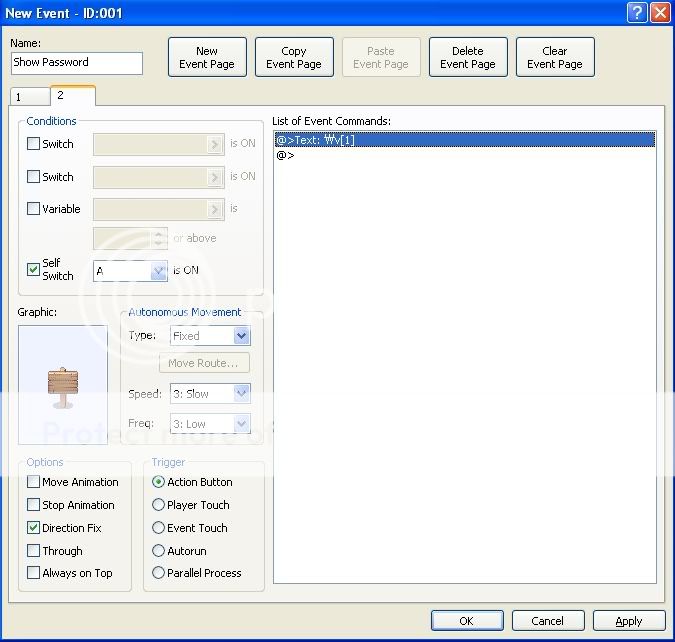Enable the Through option checkbox
This screenshot has height=642, width=675.
34,551
